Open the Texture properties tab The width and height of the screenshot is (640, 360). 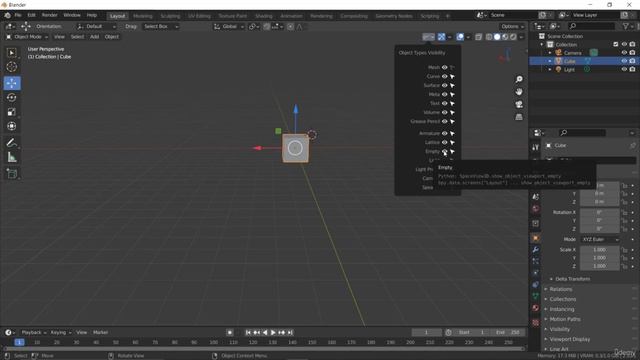coord(536,323)
